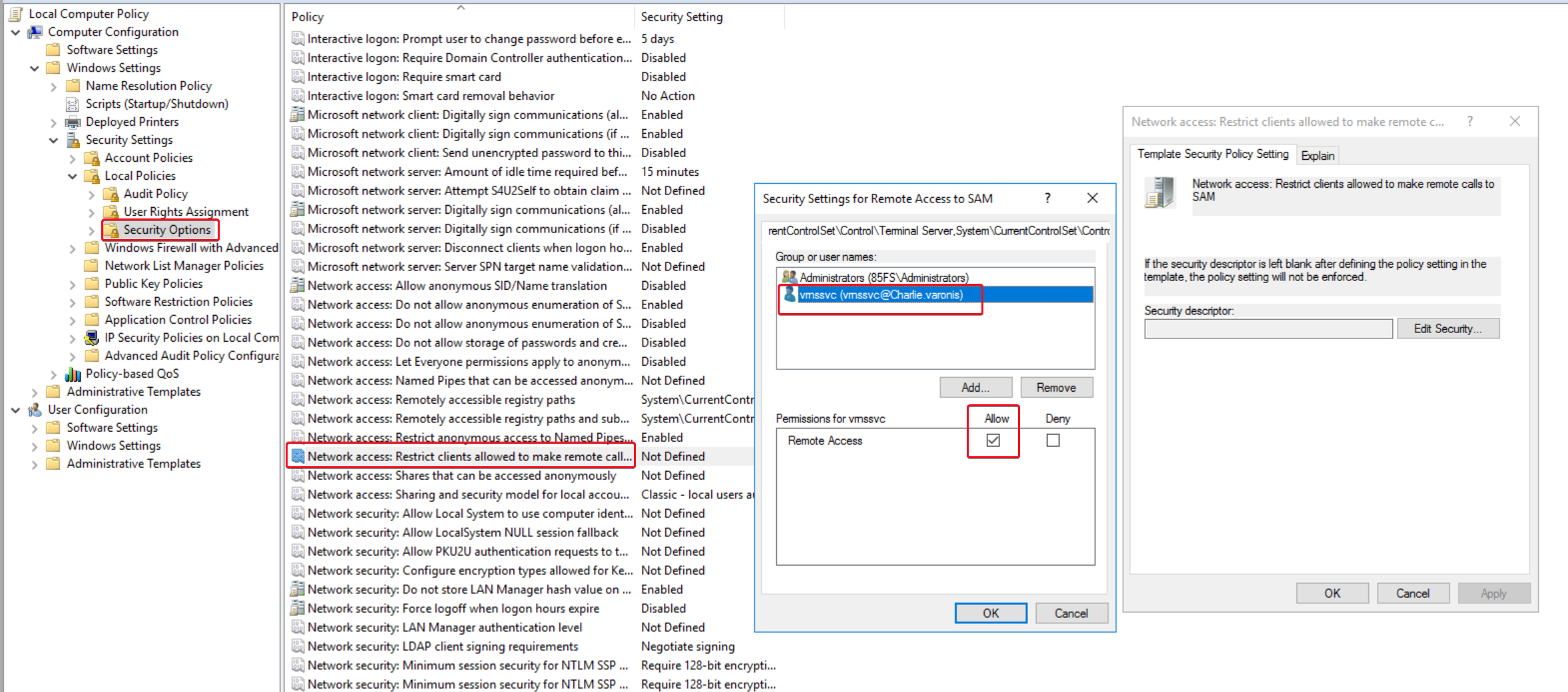This screenshot has width=1568, height=692.
Task: Expand the Windows Firewall with Advanced node
Action: point(73,248)
